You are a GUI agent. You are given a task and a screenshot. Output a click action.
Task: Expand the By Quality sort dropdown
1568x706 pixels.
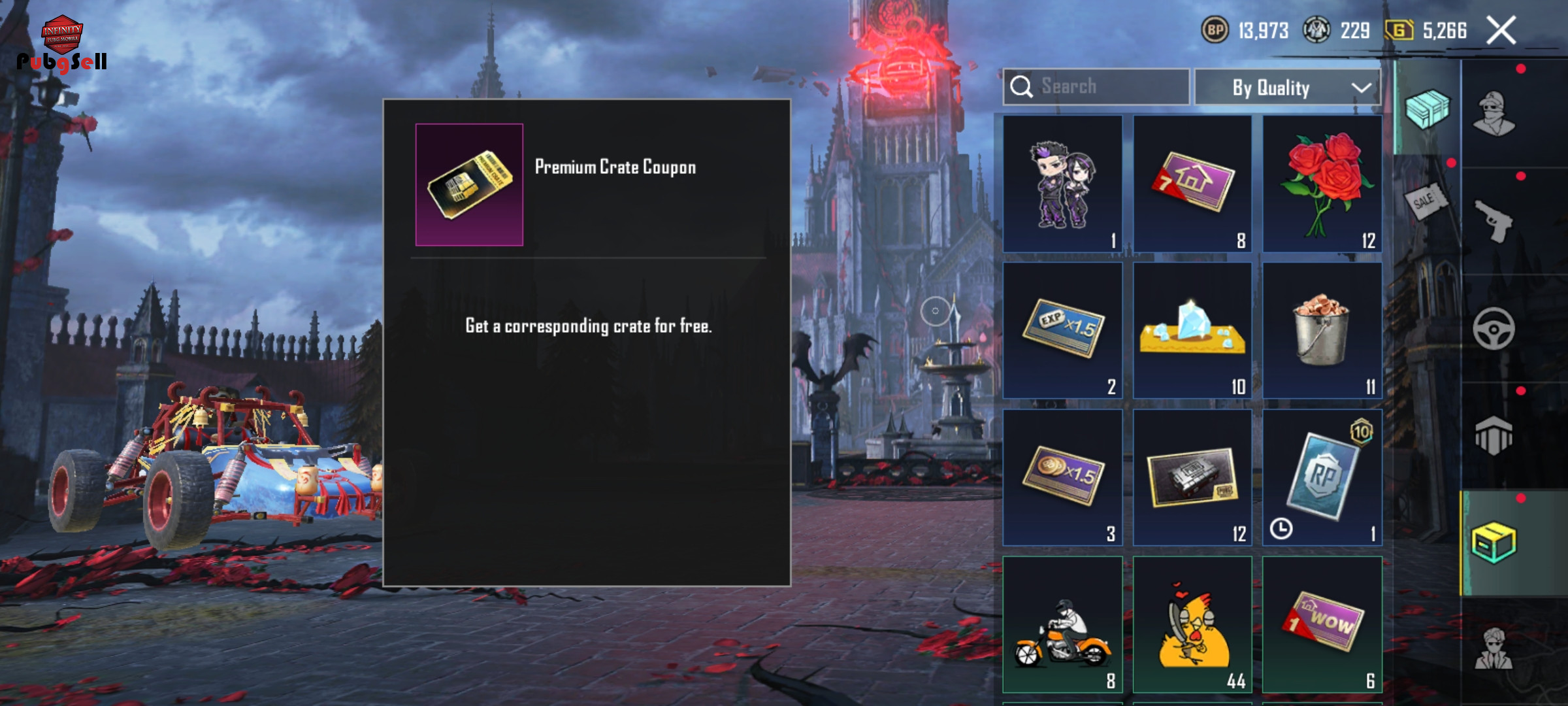(x=1287, y=87)
